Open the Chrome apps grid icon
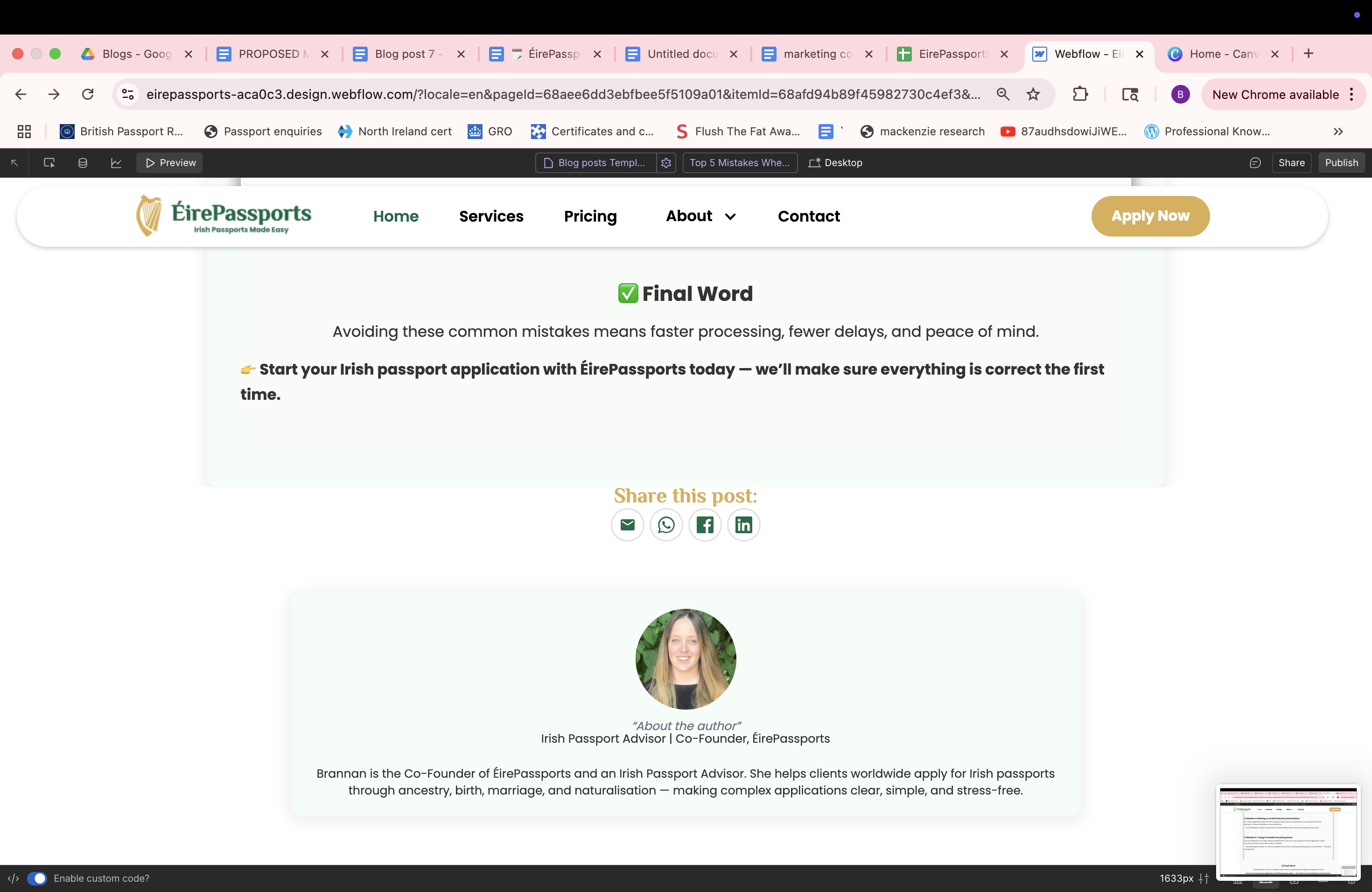The height and width of the screenshot is (892, 1372). 24,132
